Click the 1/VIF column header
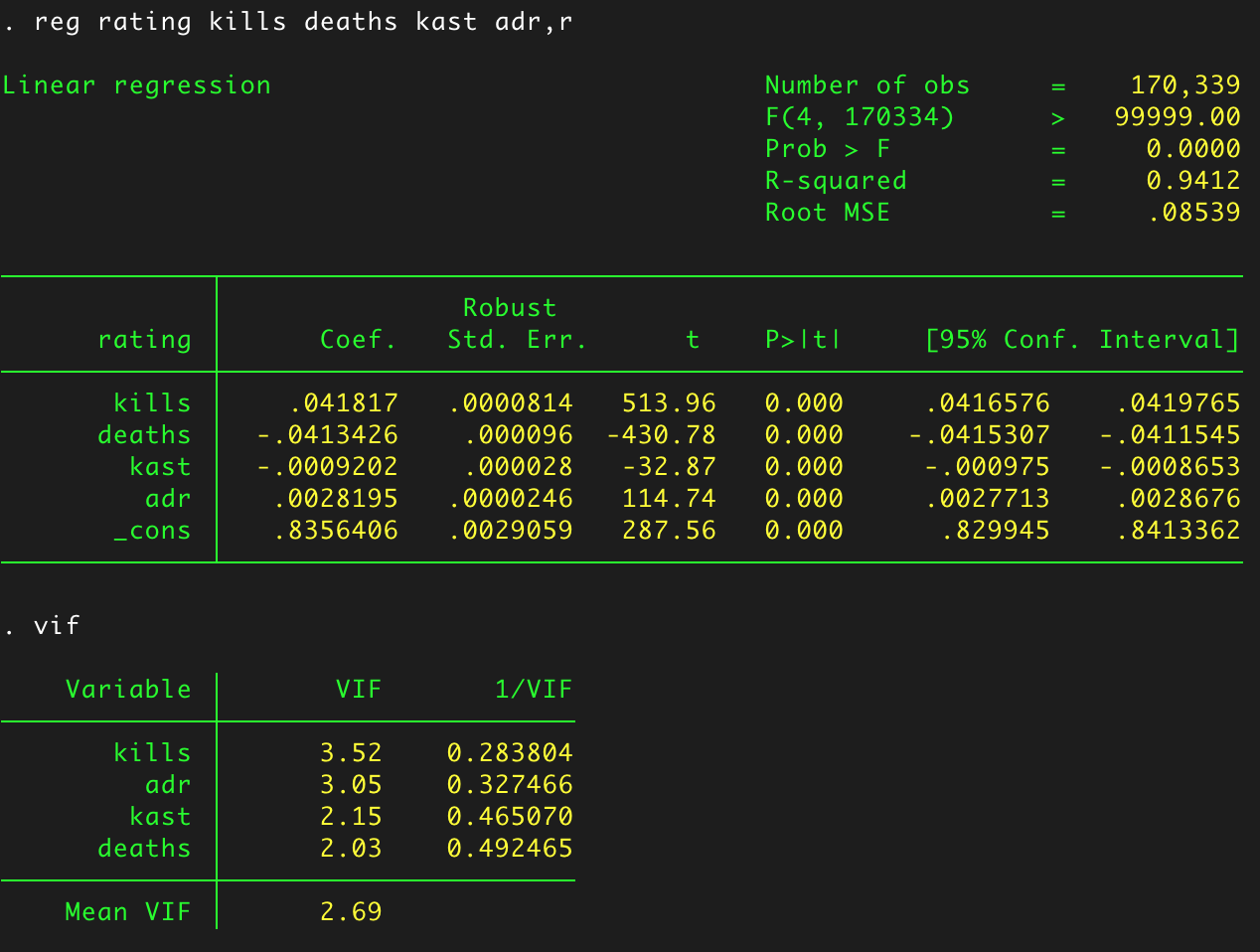1260x952 pixels. coord(534,689)
